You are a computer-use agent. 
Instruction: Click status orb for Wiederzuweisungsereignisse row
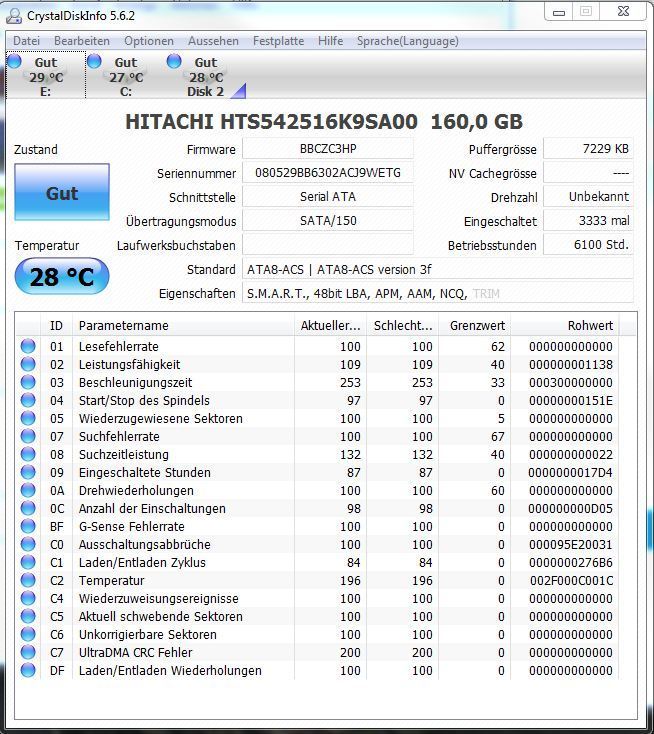click(28, 598)
